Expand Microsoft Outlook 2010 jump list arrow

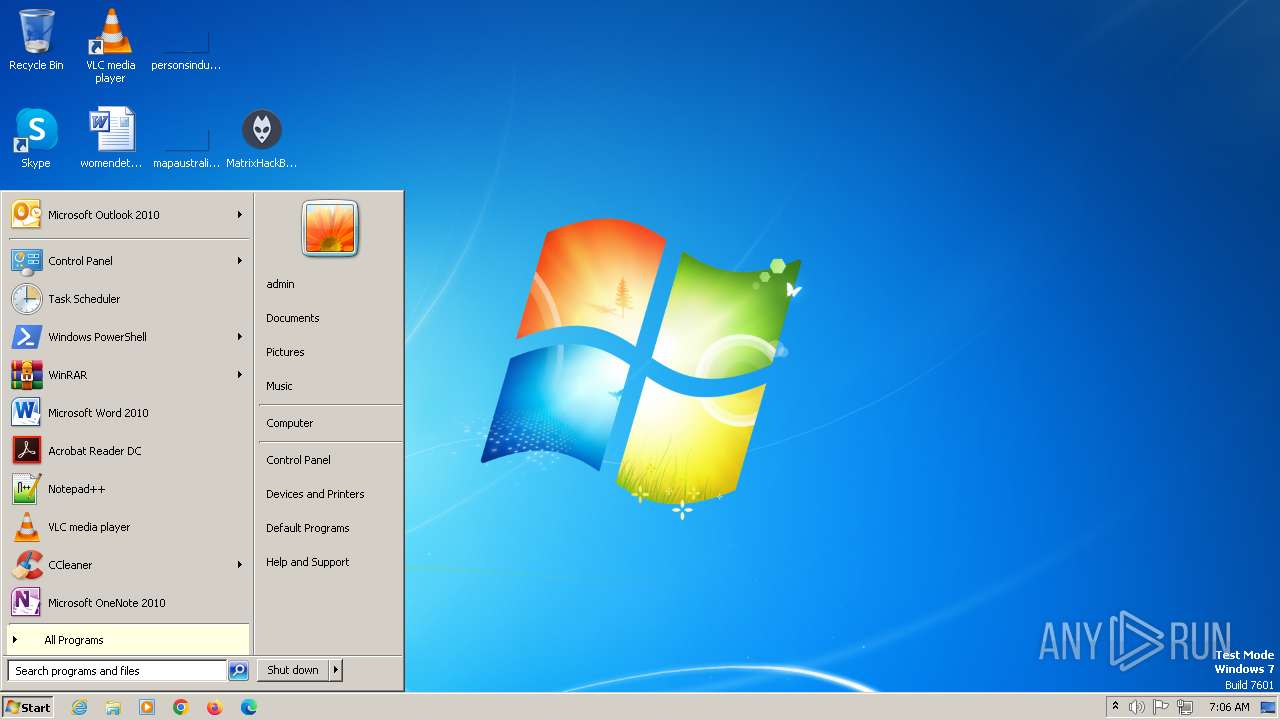tap(240, 215)
